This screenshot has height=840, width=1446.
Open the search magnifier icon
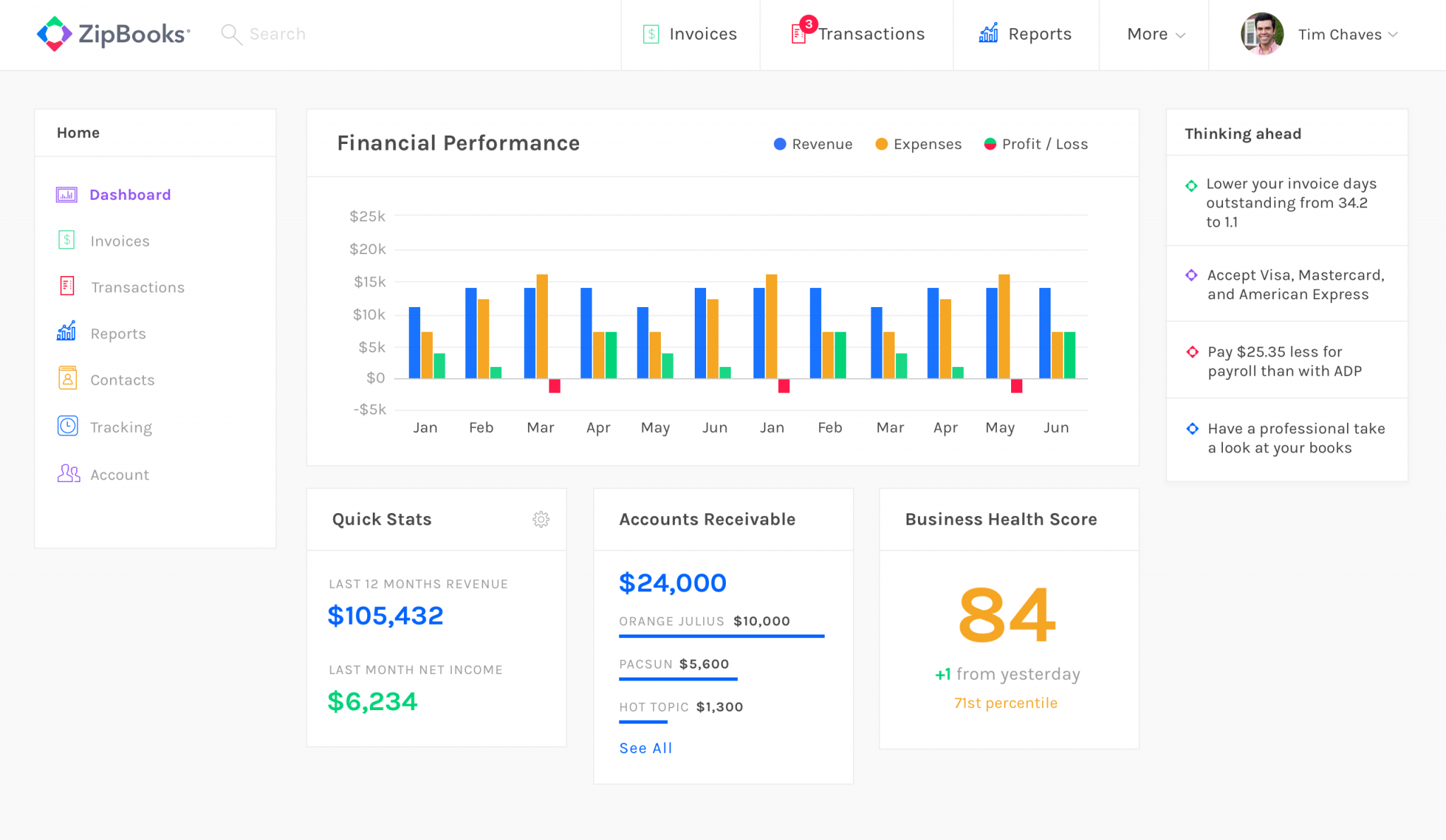(230, 34)
